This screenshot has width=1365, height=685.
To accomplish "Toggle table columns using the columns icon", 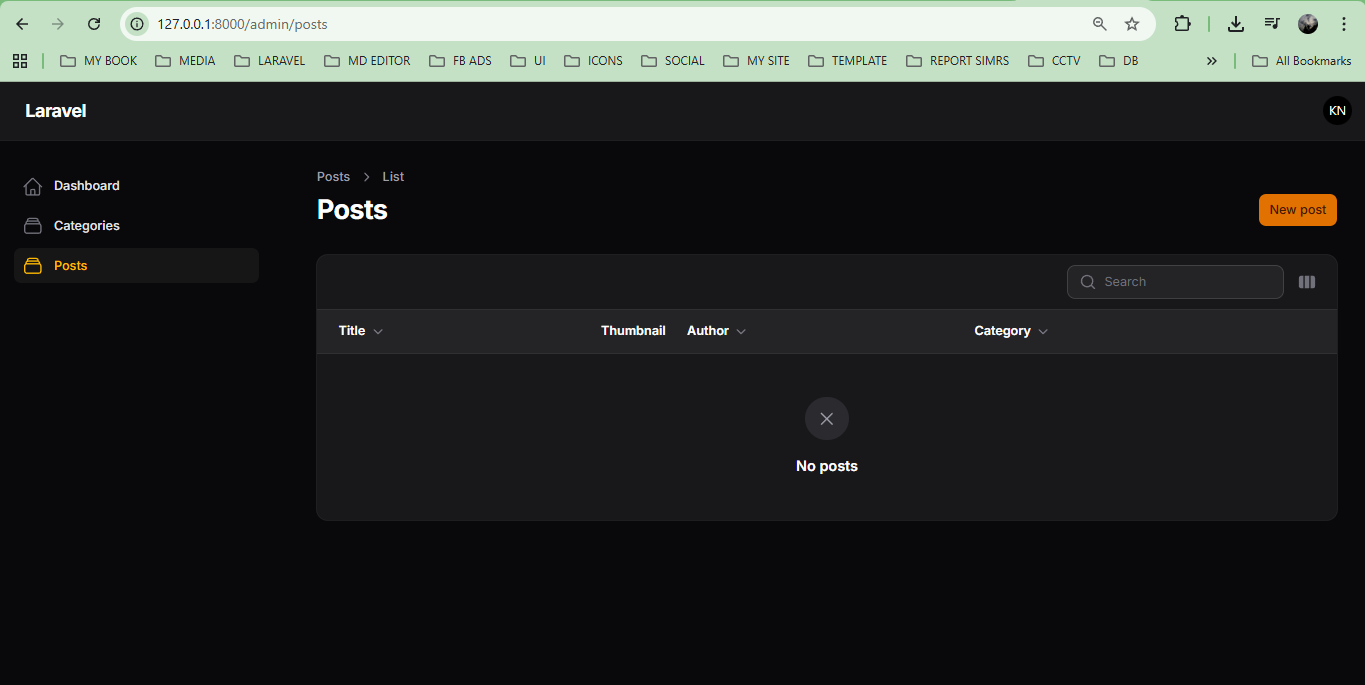I will point(1306,282).
